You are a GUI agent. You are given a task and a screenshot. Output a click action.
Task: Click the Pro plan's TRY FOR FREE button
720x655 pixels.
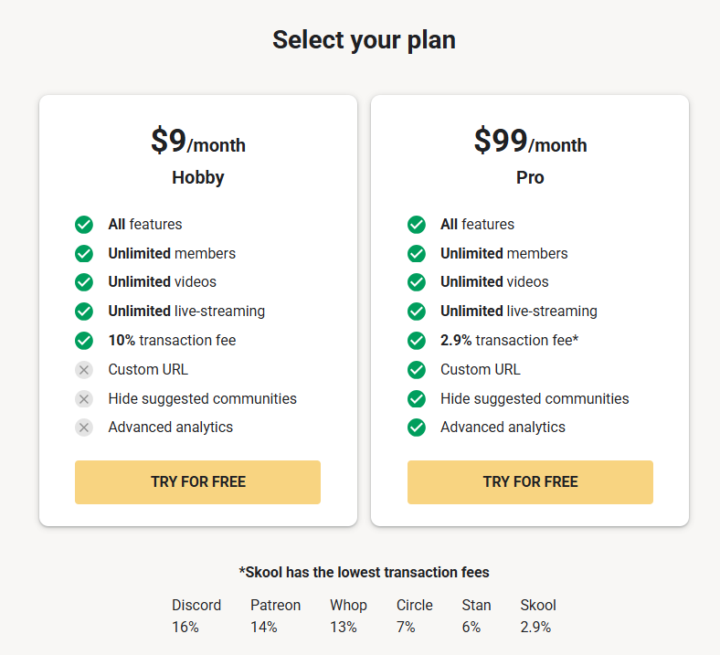tap(530, 482)
